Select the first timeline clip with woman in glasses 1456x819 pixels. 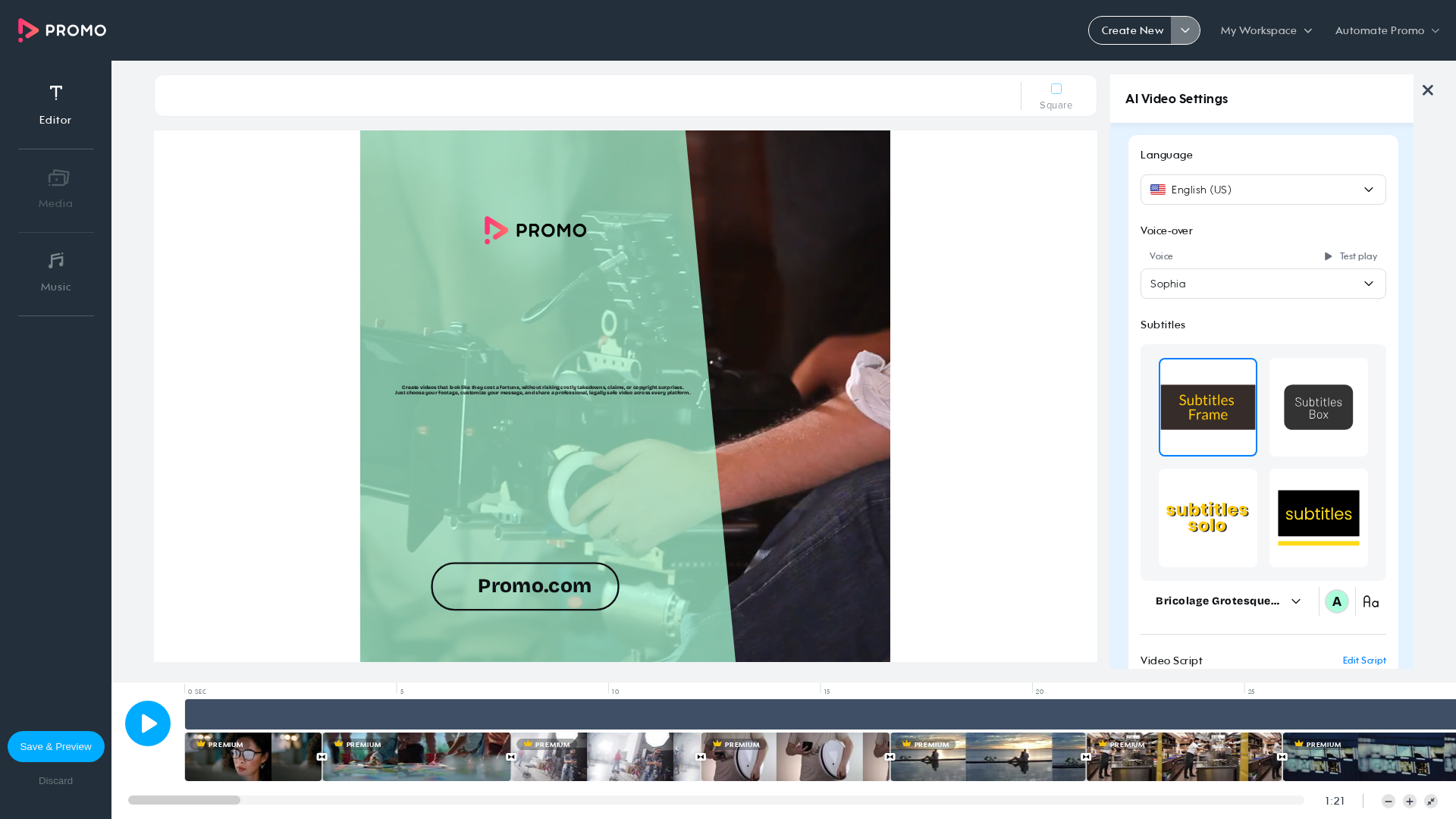tap(253, 757)
